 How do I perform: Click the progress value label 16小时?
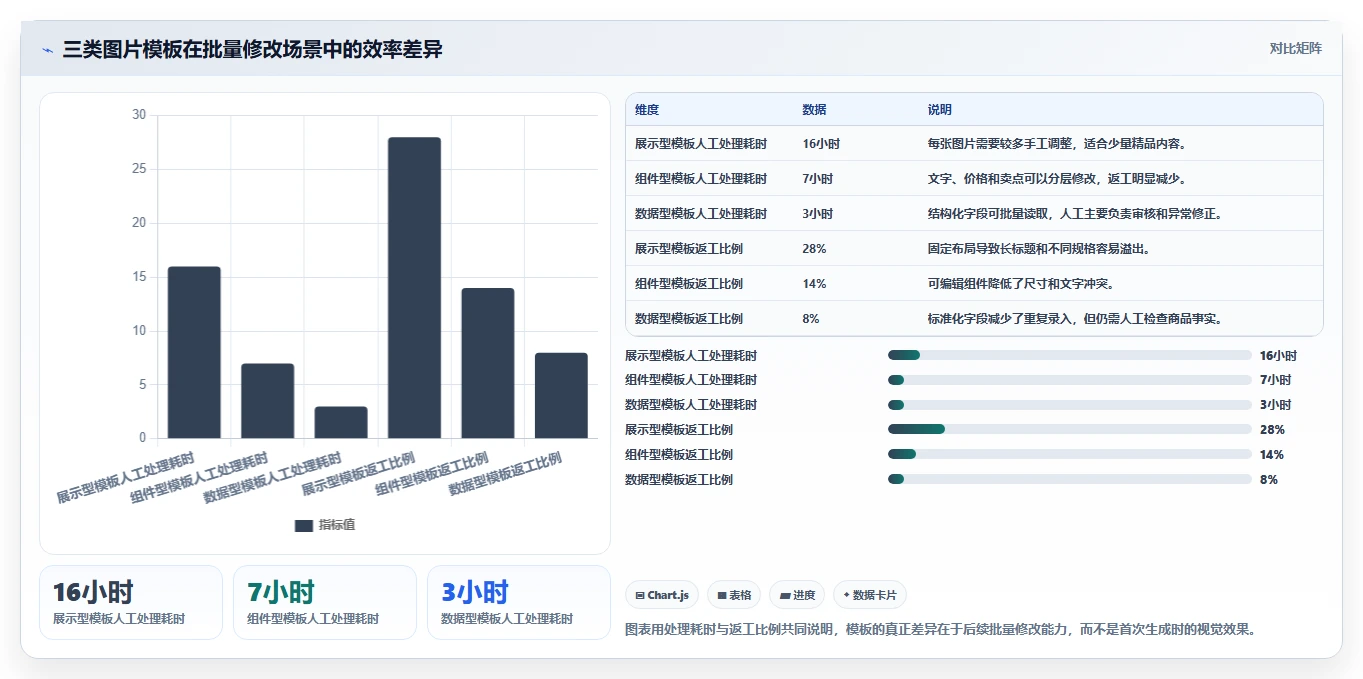pos(1278,355)
